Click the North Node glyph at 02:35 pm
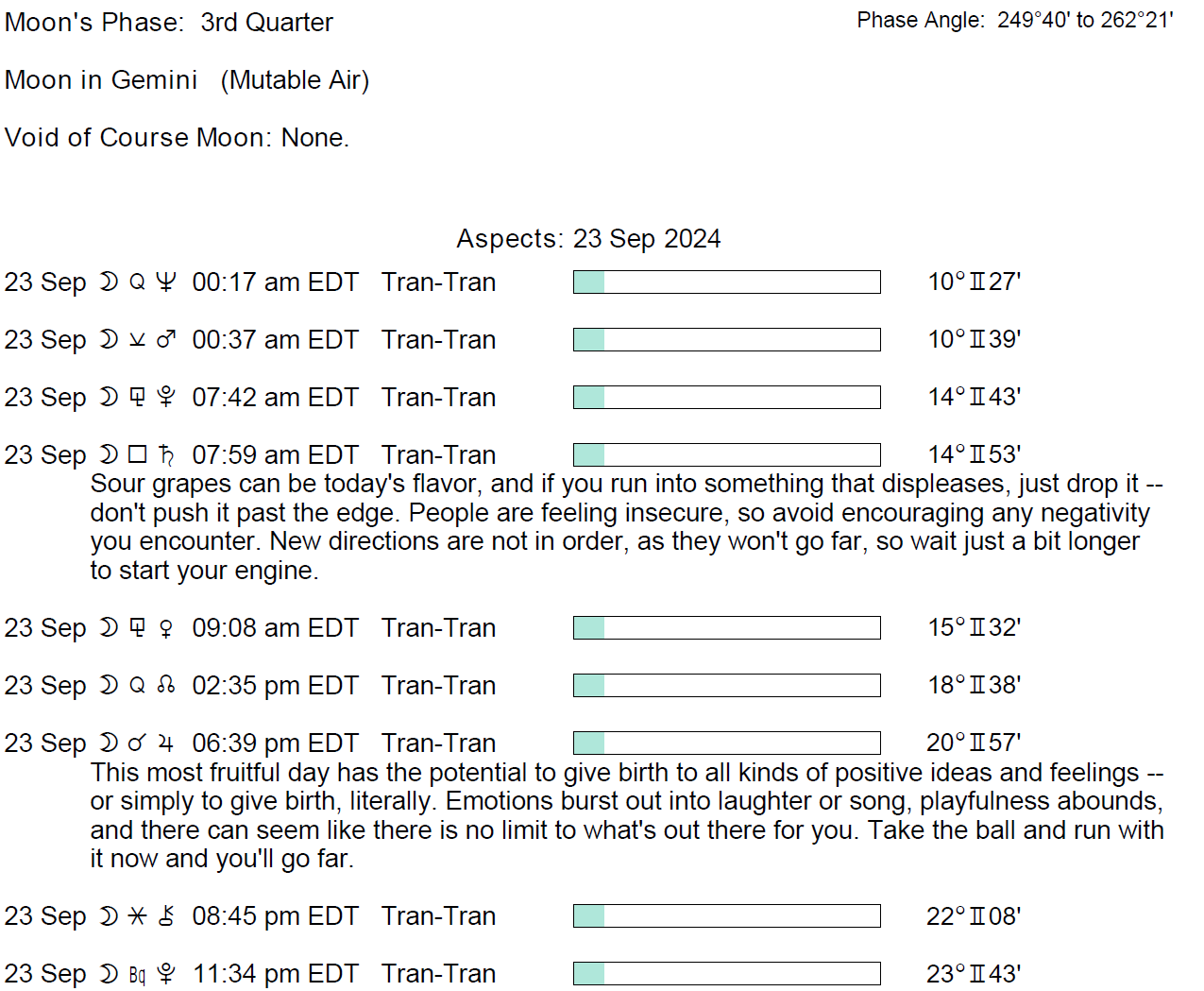Image resolution: width=1204 pixels, height=991 pixels. [166, 686]
